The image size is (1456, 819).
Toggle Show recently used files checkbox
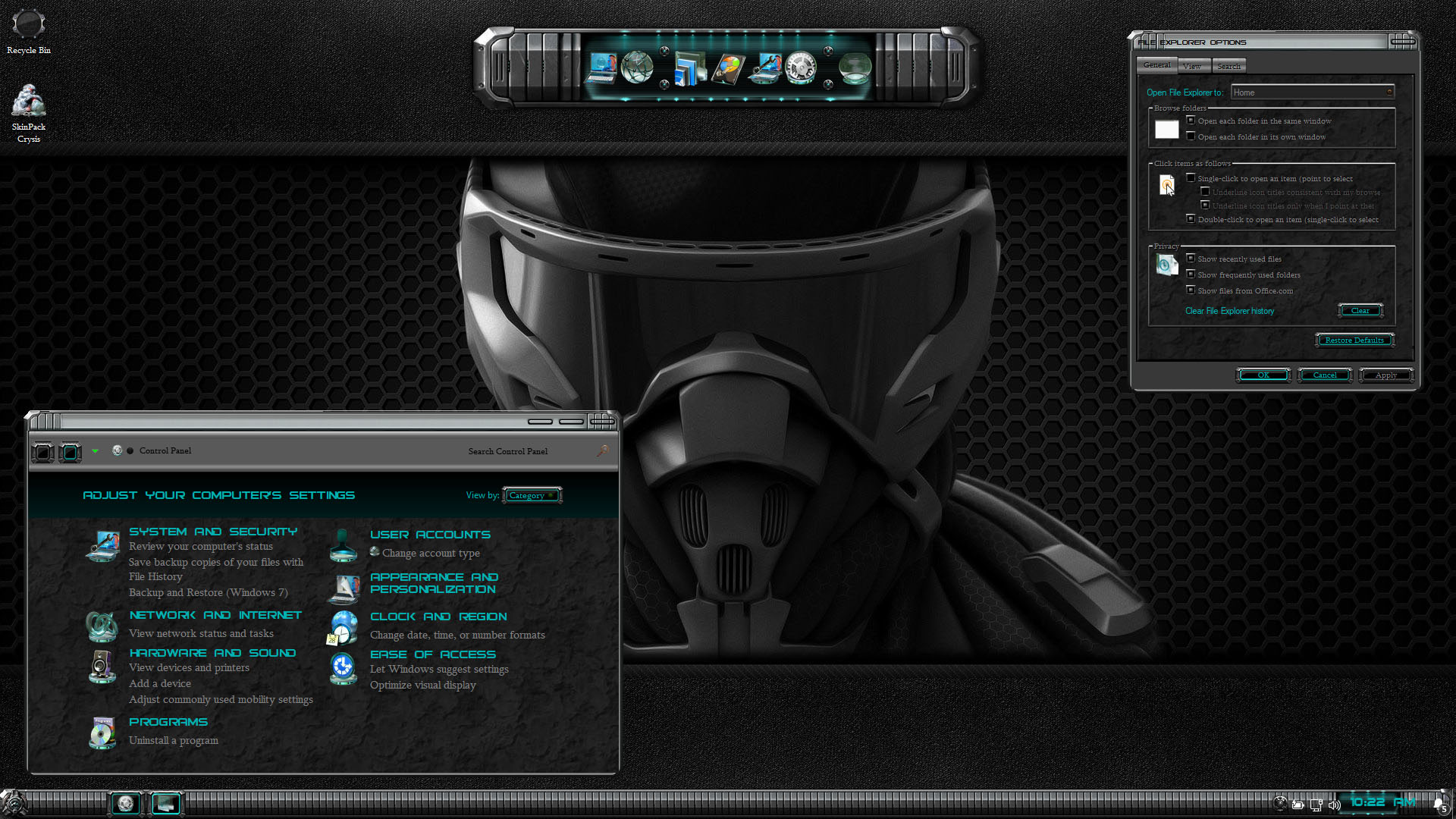pyautogui.click(x=1191, y=259)
